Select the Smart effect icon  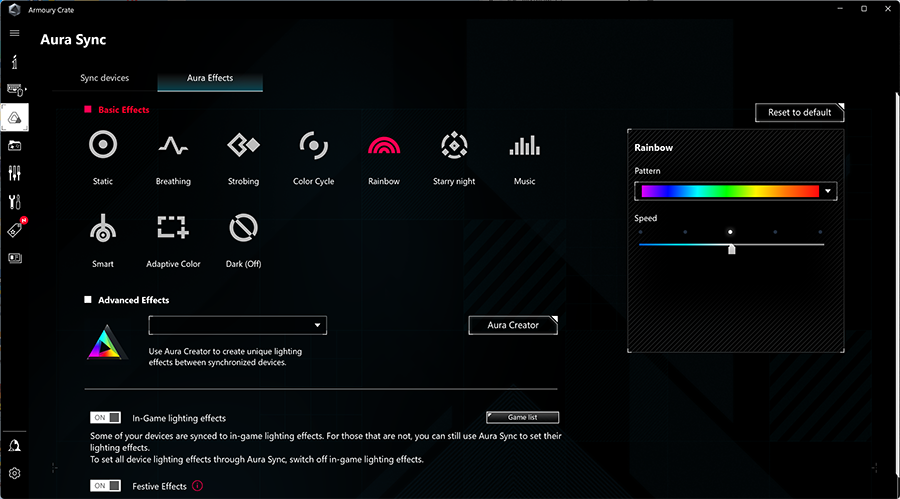coord(103,229)
